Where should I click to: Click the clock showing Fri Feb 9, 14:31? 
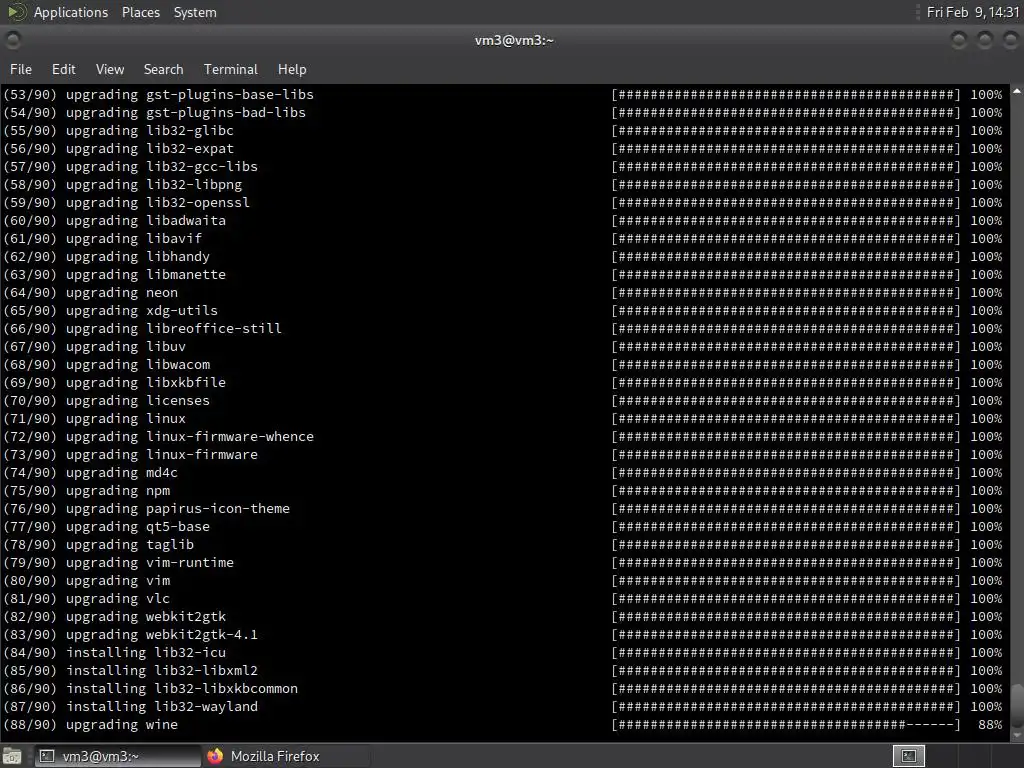[972, 12]
